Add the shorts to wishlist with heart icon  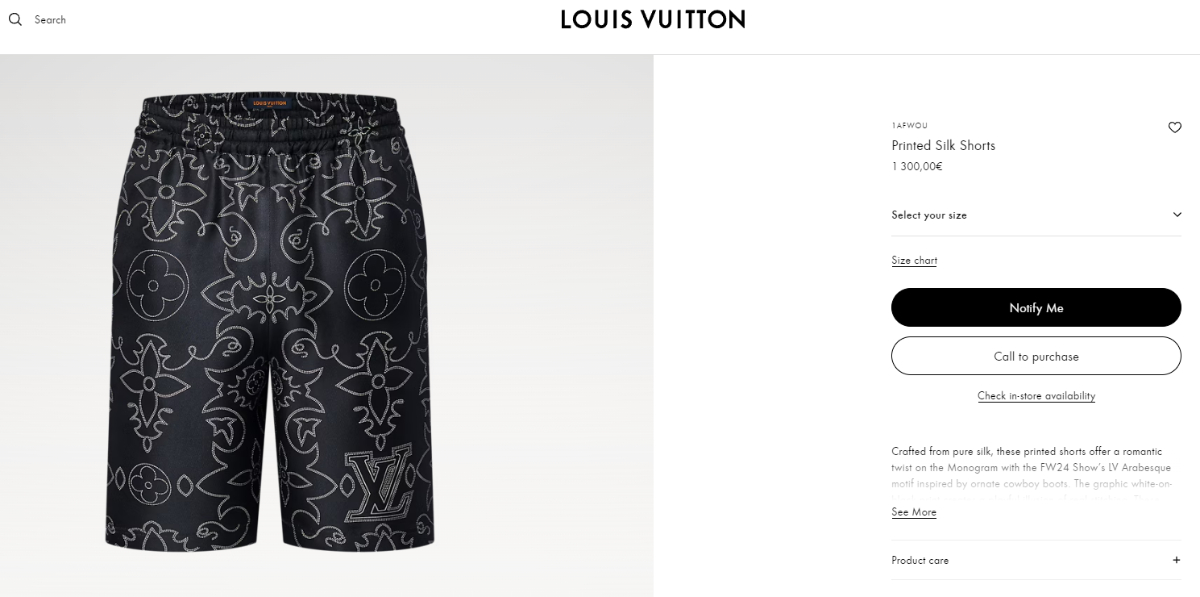(x=1175, y=127)
